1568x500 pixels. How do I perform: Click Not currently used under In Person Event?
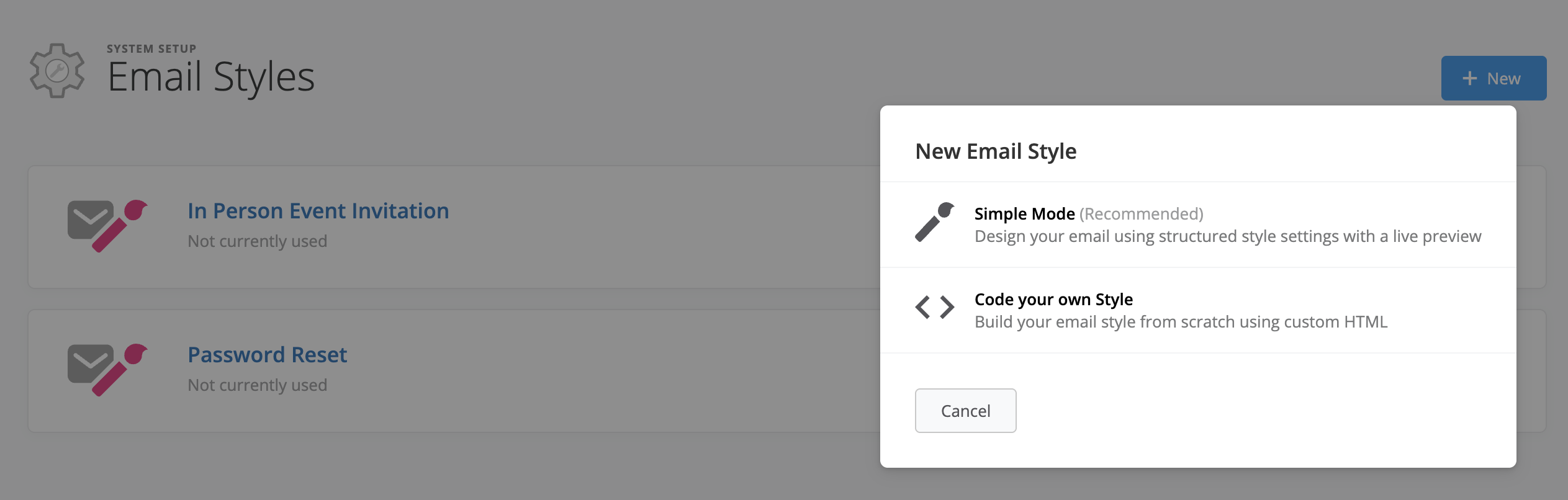coord(257,241)
